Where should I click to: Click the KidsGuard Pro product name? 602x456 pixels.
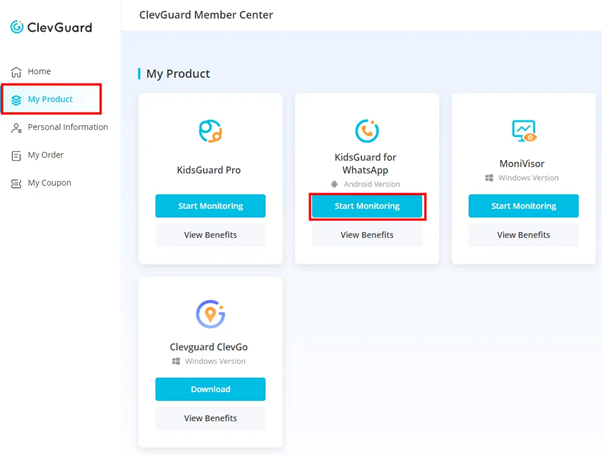[x=209, y=170]
